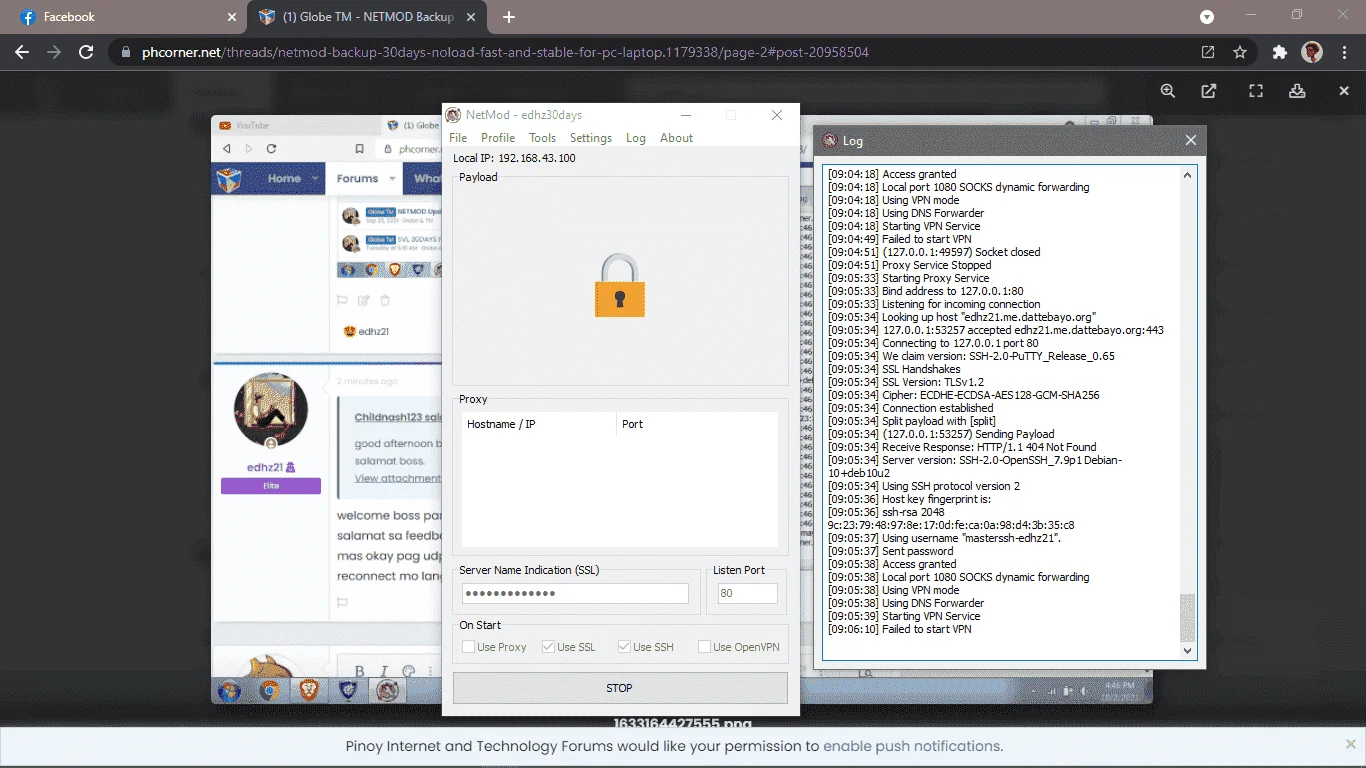Open NetMod Settings menu
The image size is (1366, 768).
pyautogui.click(x=591, y=138)
